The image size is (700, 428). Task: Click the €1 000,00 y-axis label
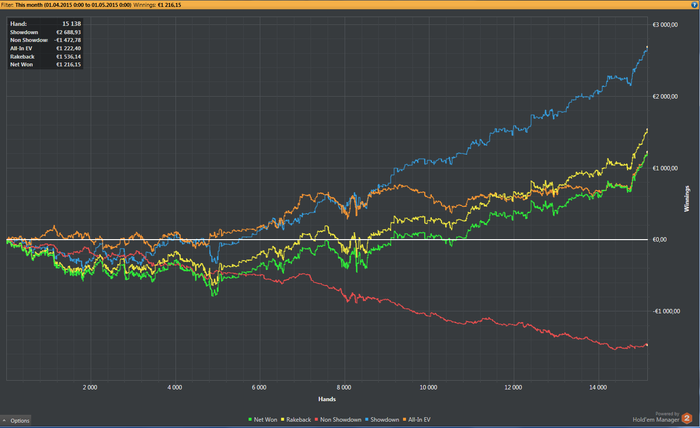tap(665, 168)
